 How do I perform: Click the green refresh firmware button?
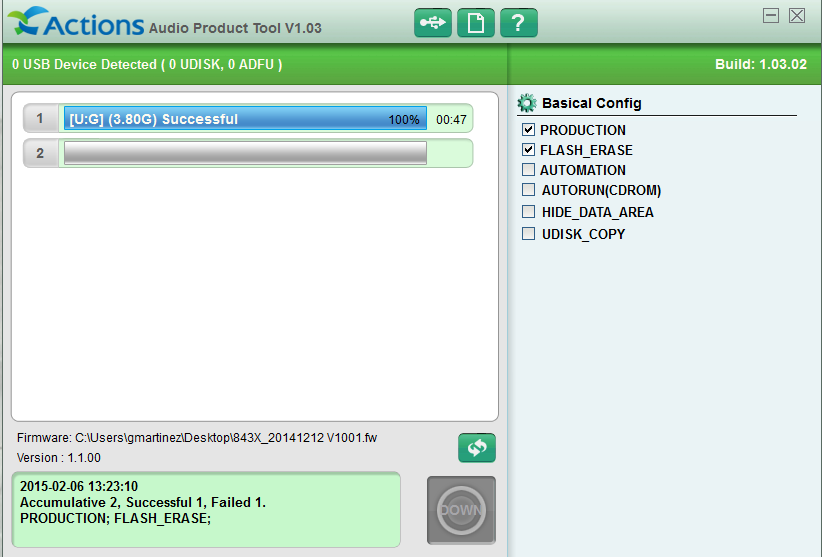[x=477, y=447]
